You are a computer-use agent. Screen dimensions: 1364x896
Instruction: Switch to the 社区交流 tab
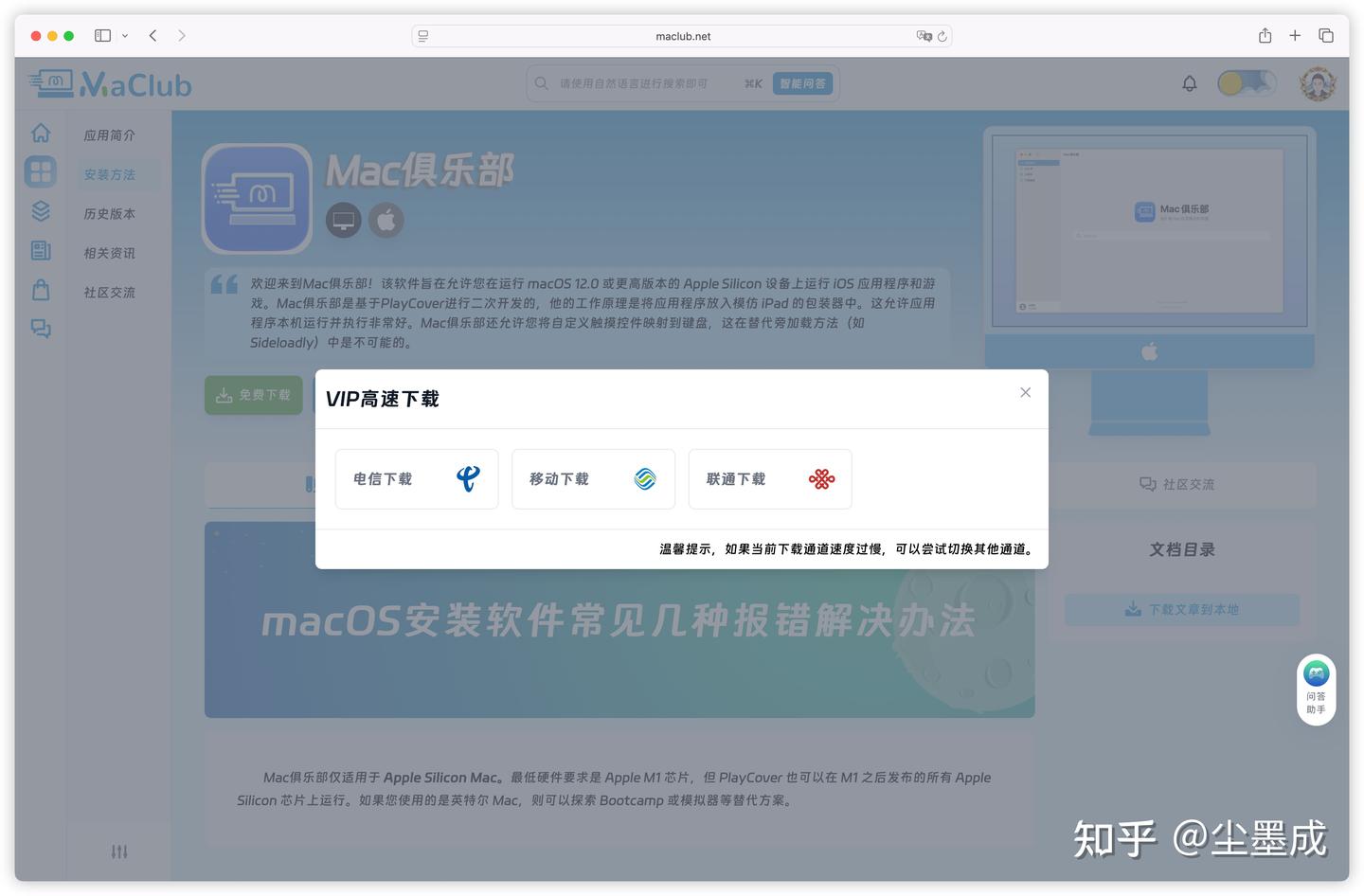pos(1176,484)
